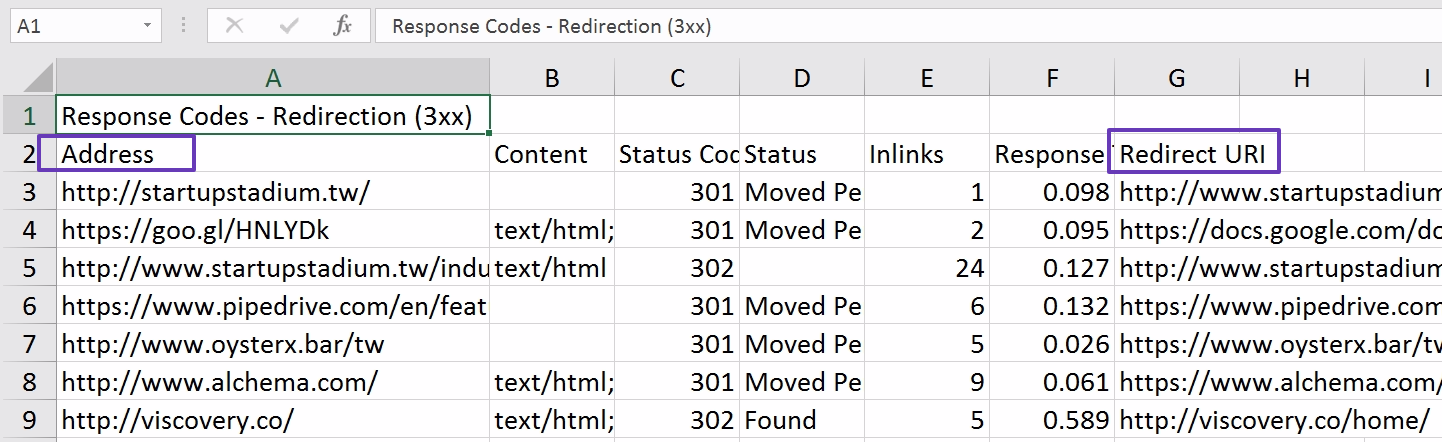The height and width of the screenshot is (442, 1442).
Task: Open the Insert Function fx dialog
Action: (x=342, y=26)
